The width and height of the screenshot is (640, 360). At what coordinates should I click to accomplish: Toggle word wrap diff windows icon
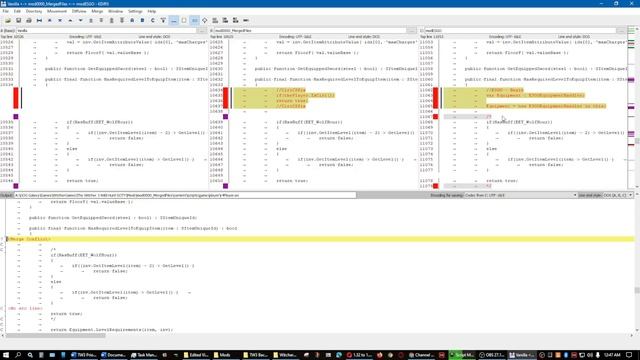(204, 20)
